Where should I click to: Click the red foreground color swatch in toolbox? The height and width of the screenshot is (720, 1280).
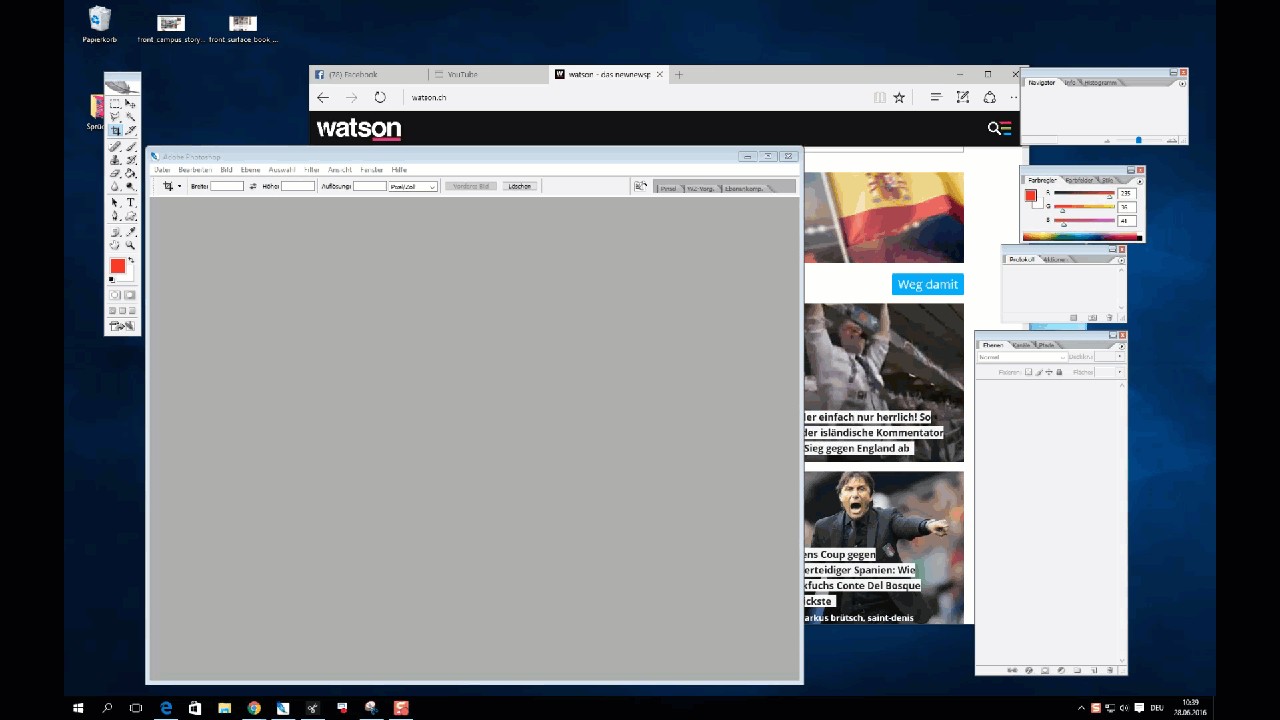(x=117, y=266)
